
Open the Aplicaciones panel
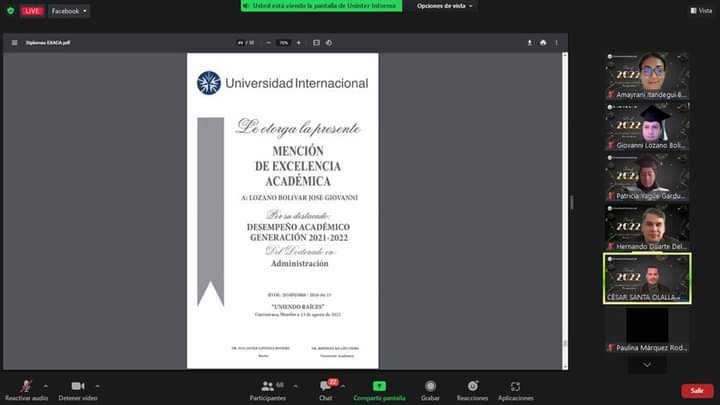pyautogui.click(x=515, y=390)
